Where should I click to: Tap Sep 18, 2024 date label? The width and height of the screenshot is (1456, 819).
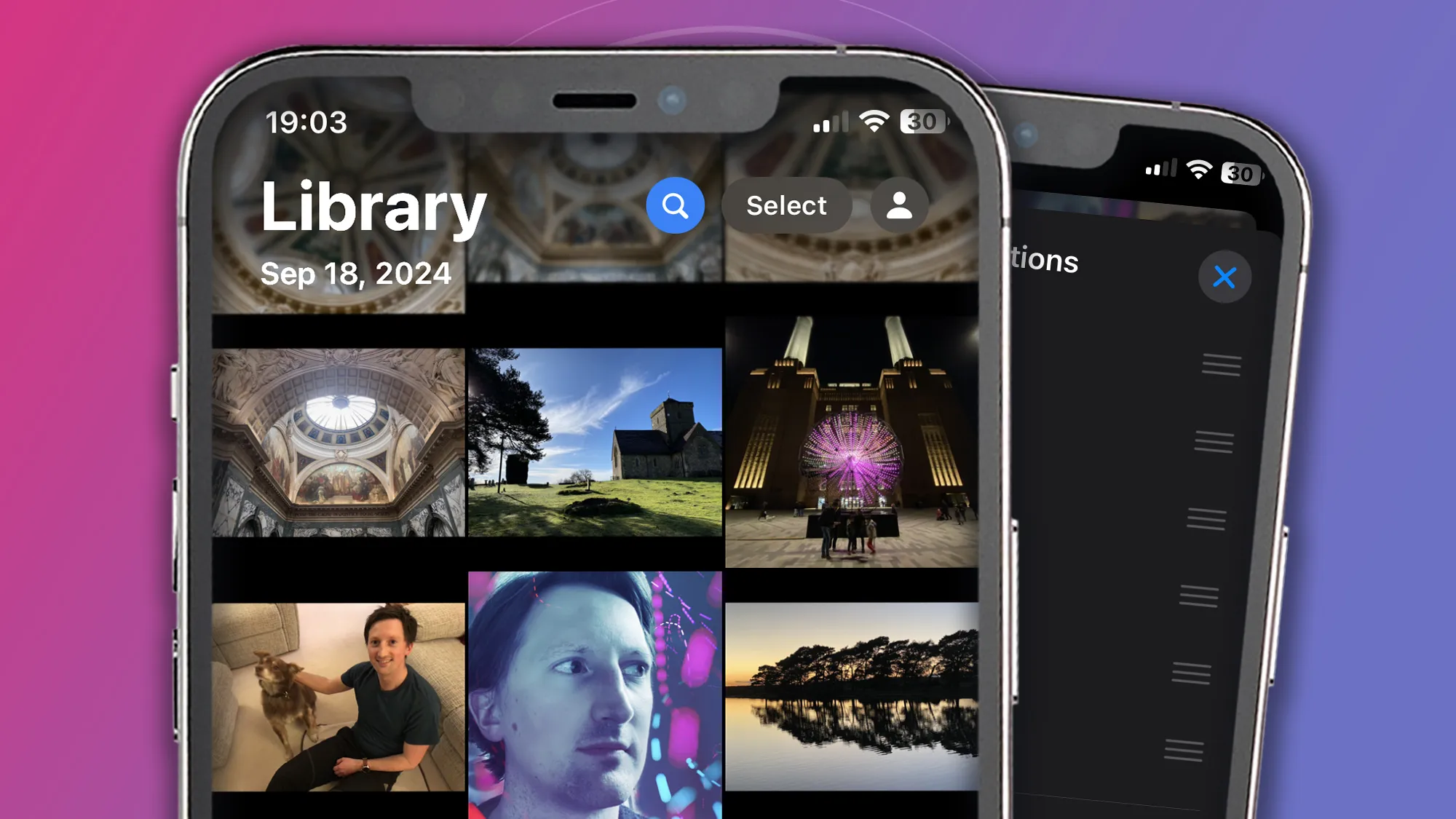(x=357, y=273)
